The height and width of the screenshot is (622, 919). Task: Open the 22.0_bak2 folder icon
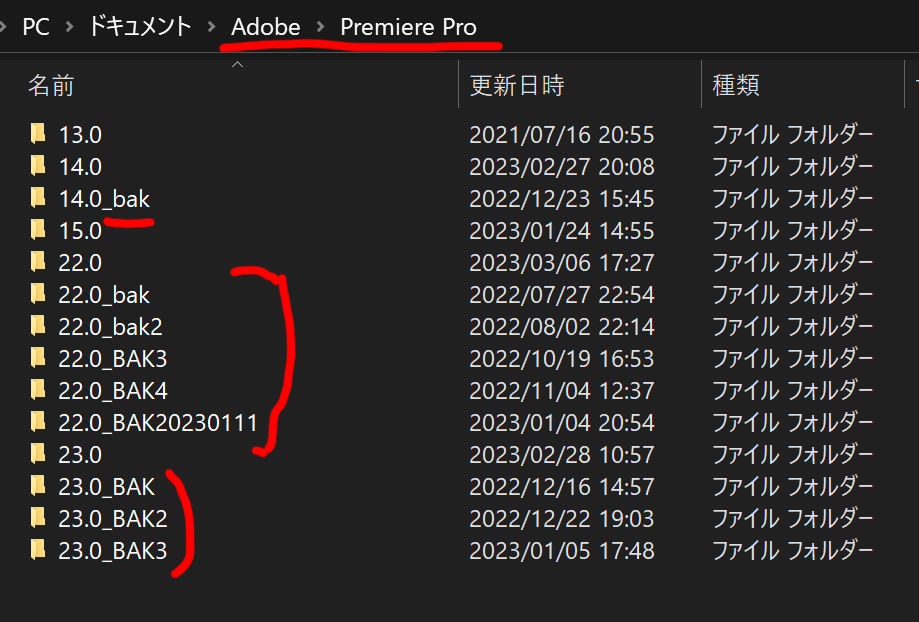[x=38, y=326]
